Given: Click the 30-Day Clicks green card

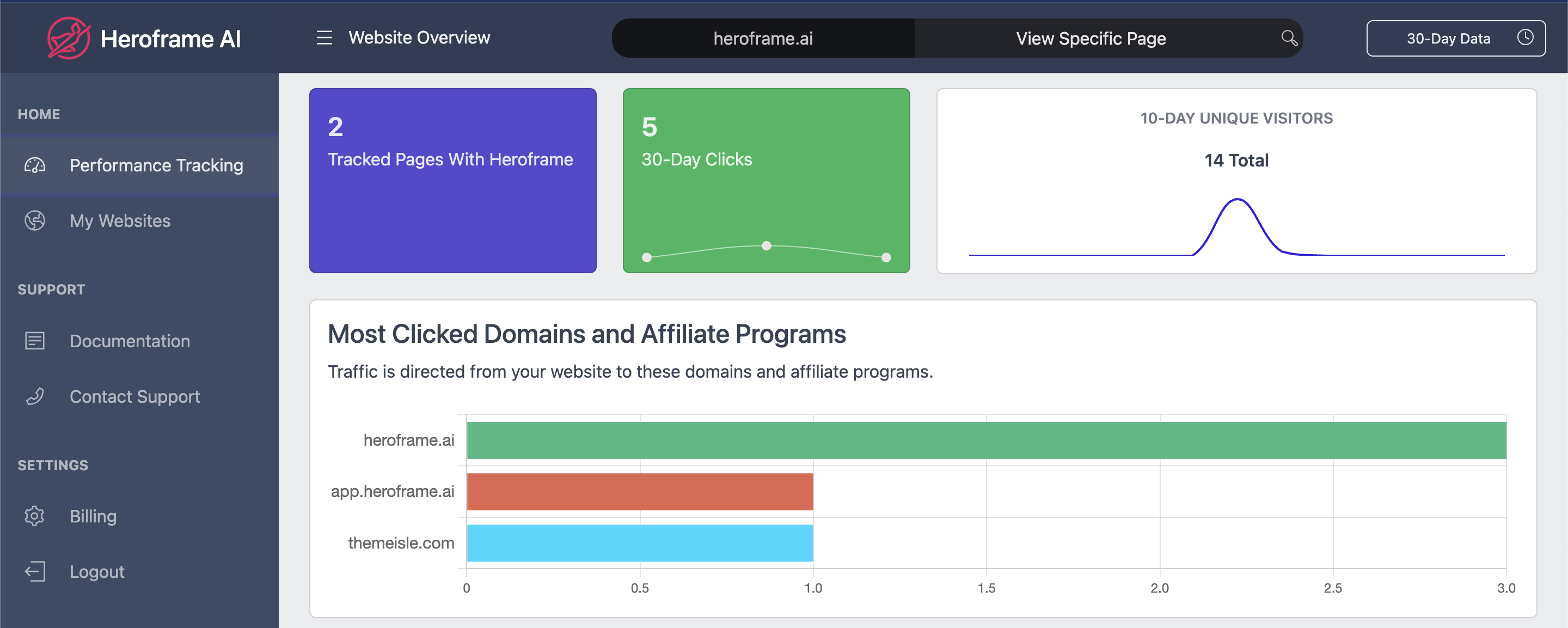Looking at the screenshot, I should tap(767, 181).
